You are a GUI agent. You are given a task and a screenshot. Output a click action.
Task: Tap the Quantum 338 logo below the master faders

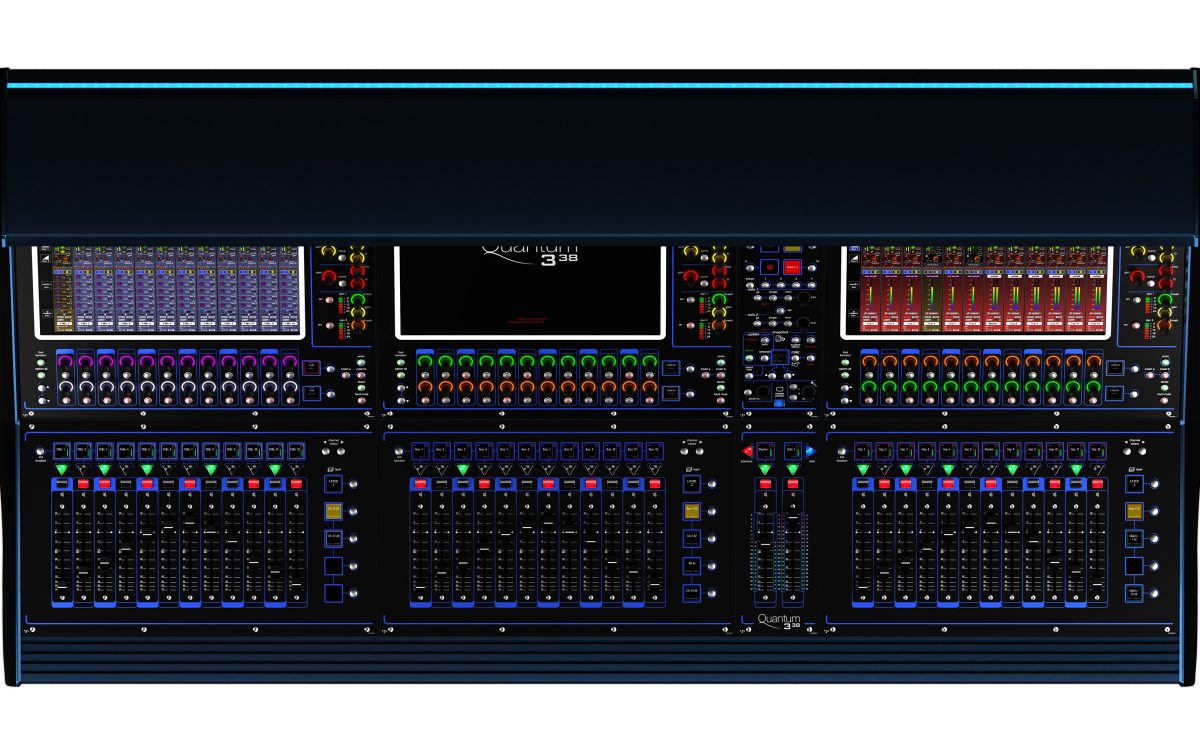click(x=779, y=621)
